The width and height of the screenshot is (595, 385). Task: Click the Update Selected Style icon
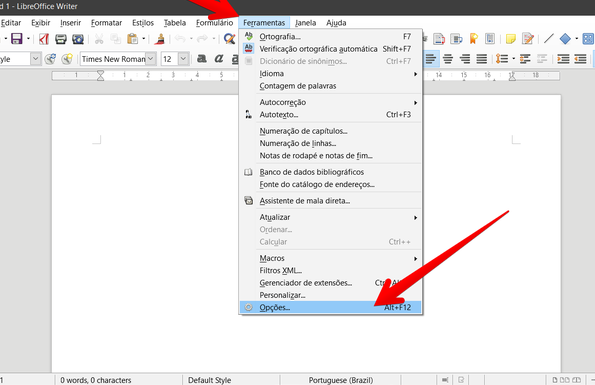click(50, 59)
